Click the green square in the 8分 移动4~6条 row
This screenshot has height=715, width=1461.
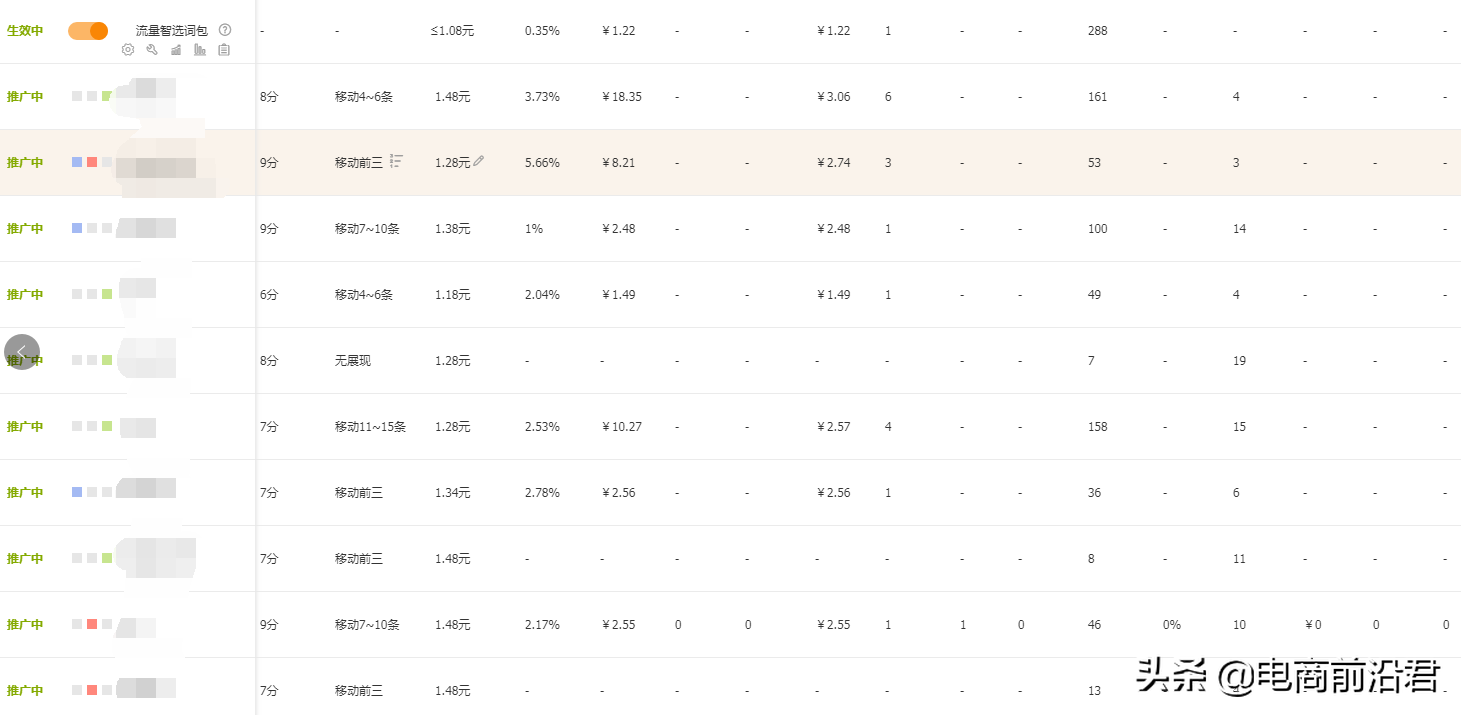[107, 96]
